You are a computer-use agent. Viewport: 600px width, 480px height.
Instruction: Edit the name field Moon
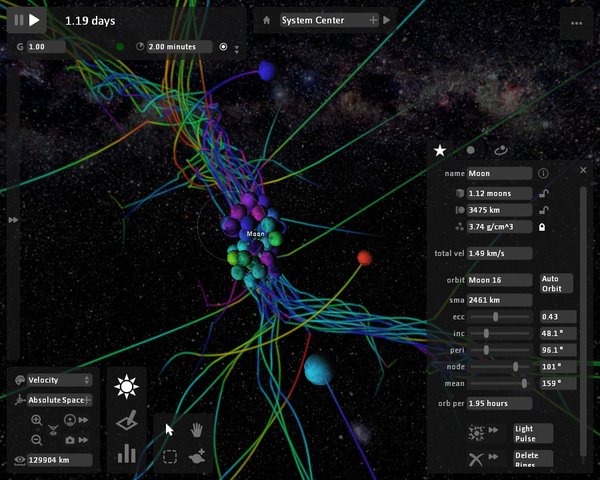(499, 173)
